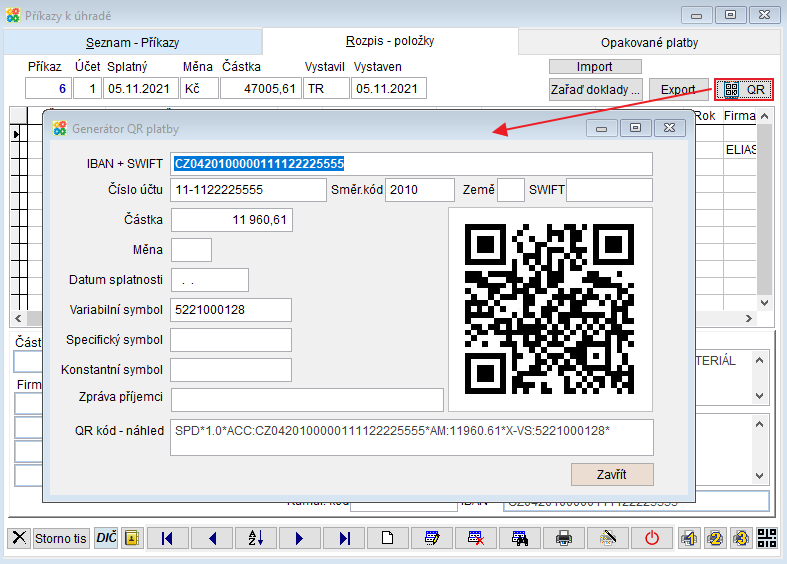Click the Splatný date field

pyautogui.click(x=141, y=88)
